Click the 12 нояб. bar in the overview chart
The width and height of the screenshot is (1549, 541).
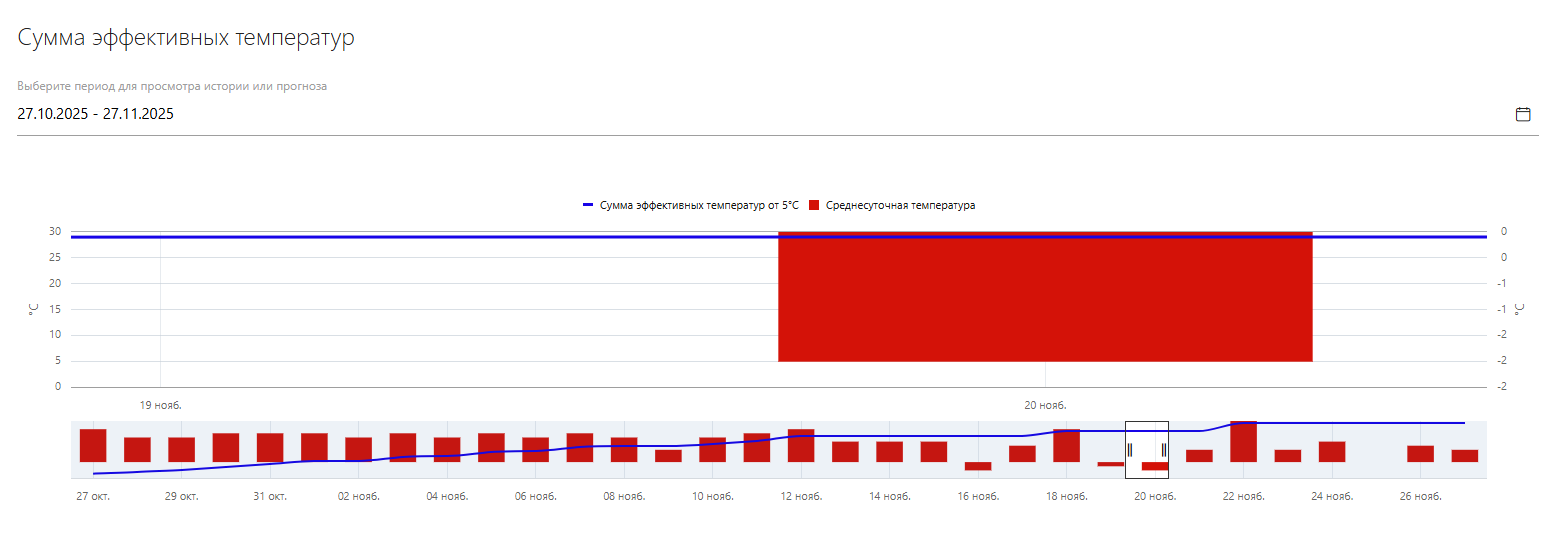tap(801, 445)
